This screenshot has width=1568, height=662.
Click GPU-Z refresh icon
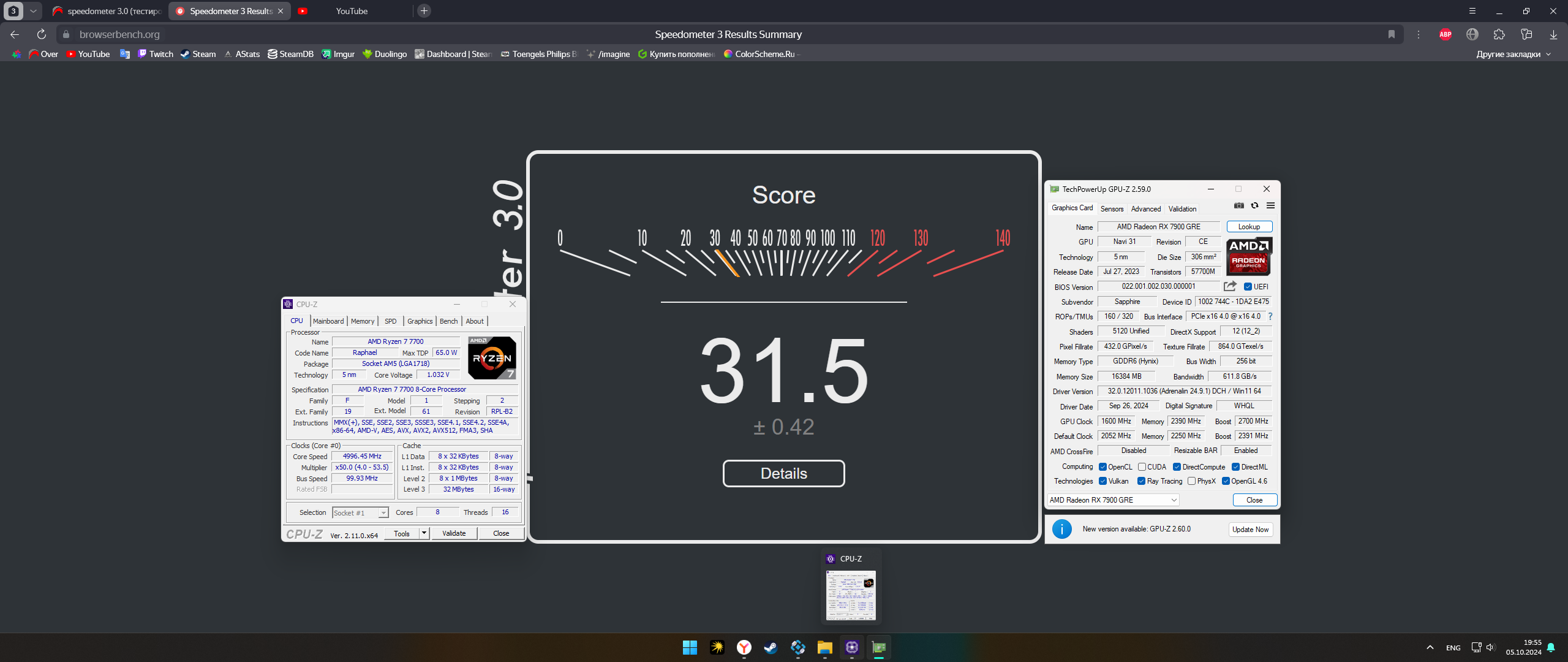point(1254,206)
